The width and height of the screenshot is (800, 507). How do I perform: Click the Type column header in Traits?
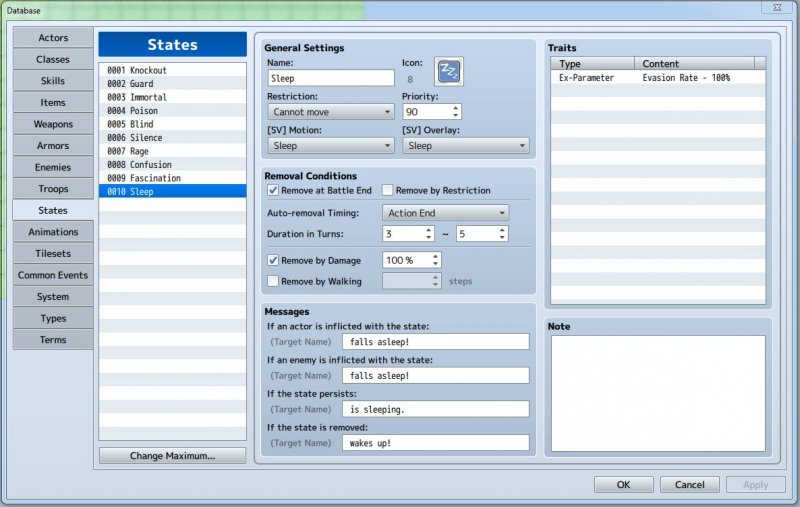tap(593, 63)
